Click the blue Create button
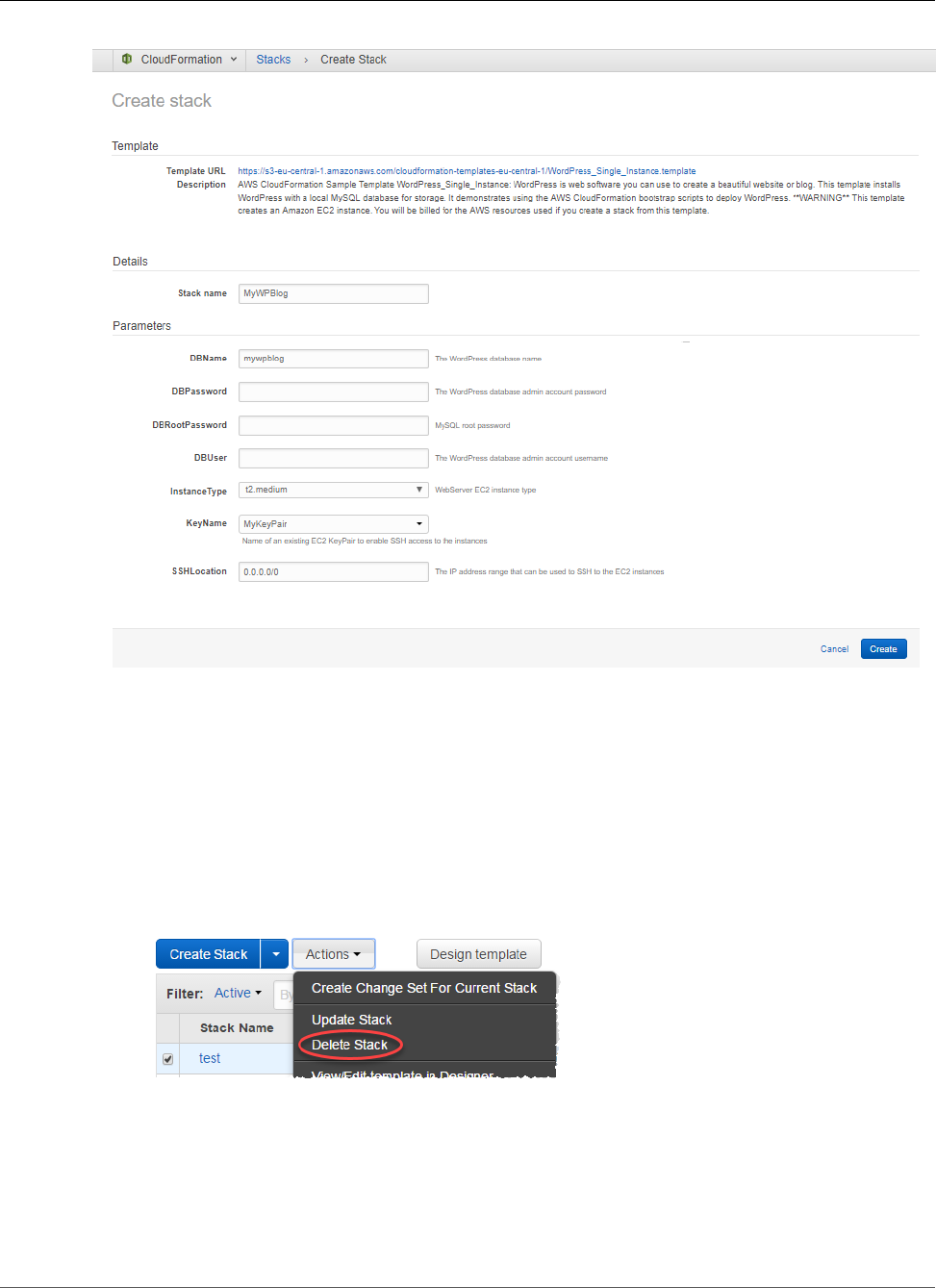This screenshot has width=936, height=1288. pos(883,649)
